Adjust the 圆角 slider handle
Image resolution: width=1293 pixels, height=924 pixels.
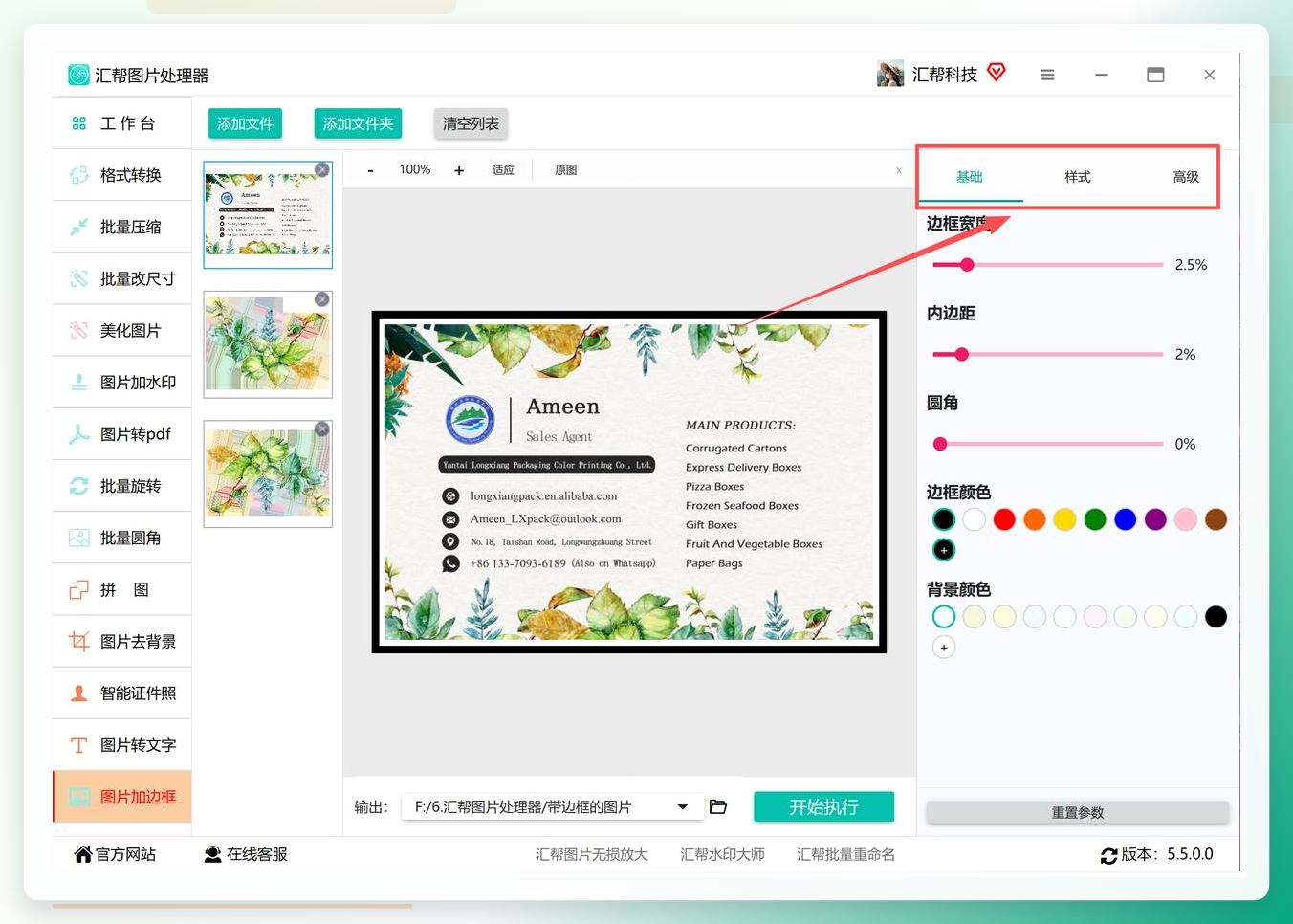click(940, 444)
